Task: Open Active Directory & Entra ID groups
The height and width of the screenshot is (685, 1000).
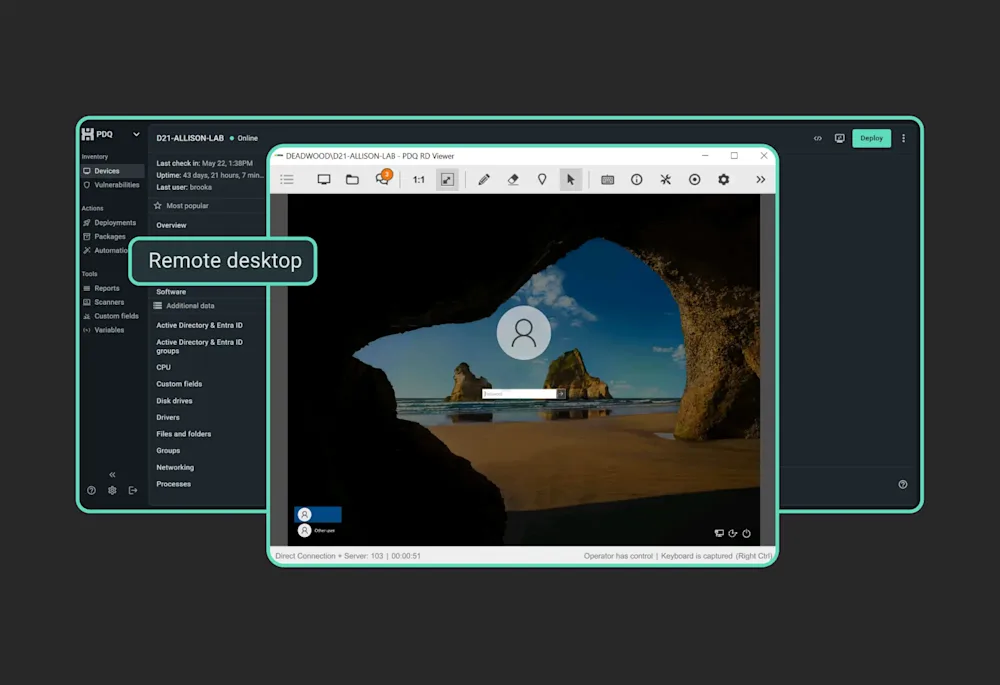Action: pyautogui.click(x=200, y=346)
